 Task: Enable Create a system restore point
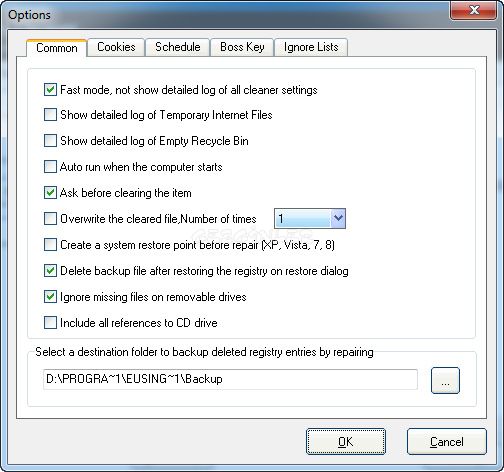tap(50, 245)
